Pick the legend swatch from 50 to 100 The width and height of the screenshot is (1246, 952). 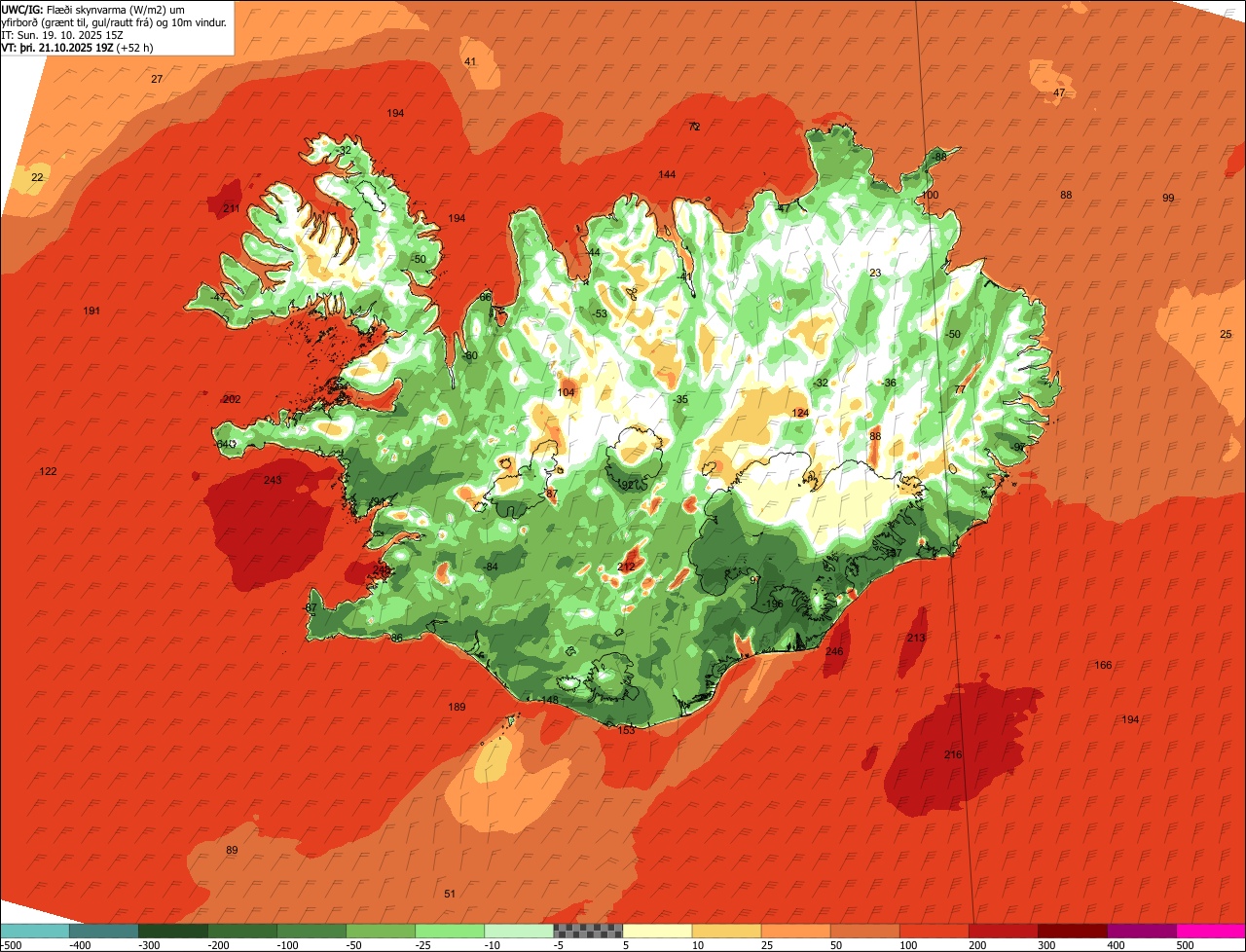point(864,932)
